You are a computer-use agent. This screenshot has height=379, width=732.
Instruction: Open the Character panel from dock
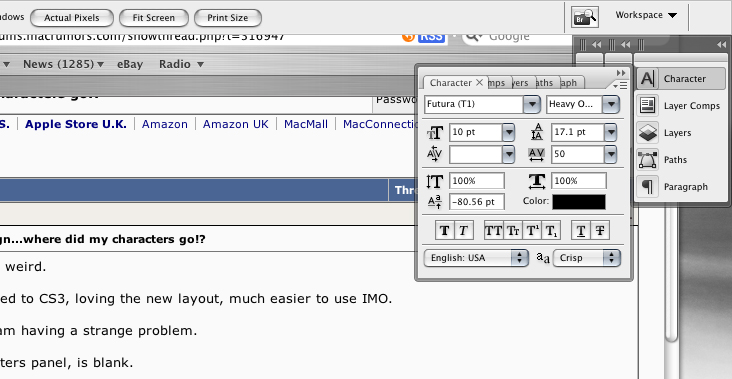[681, 78]
